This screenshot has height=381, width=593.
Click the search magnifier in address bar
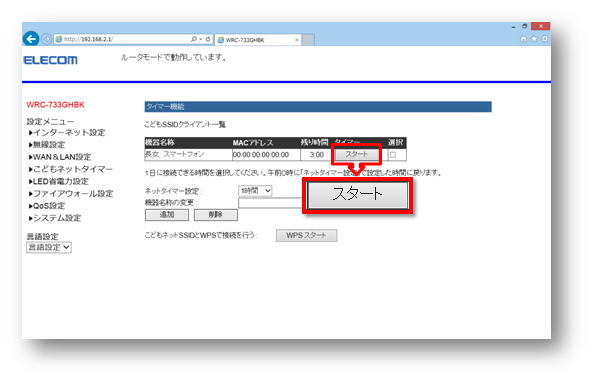pos(194,39)
